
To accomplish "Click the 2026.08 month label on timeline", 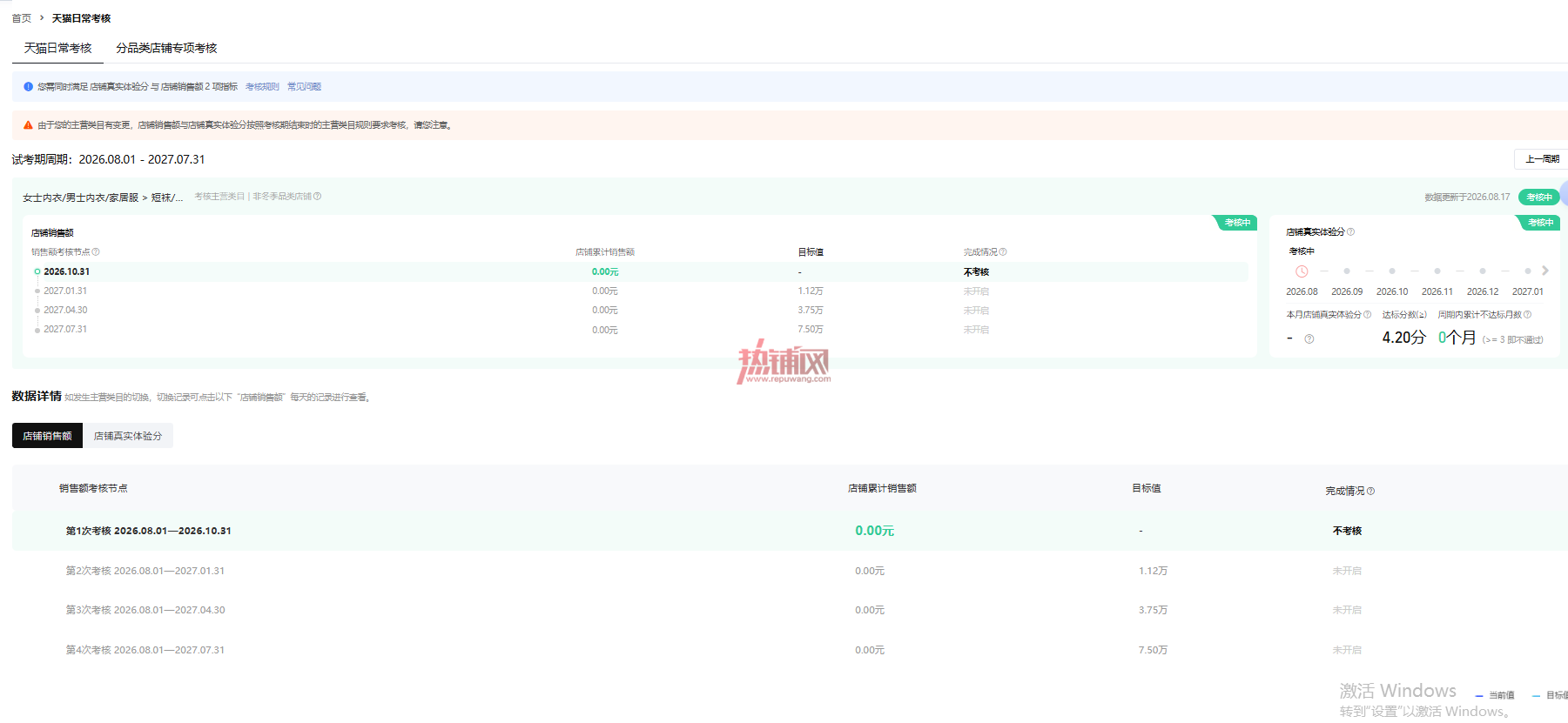I will pyautogui.click(x=1302, y=291).
